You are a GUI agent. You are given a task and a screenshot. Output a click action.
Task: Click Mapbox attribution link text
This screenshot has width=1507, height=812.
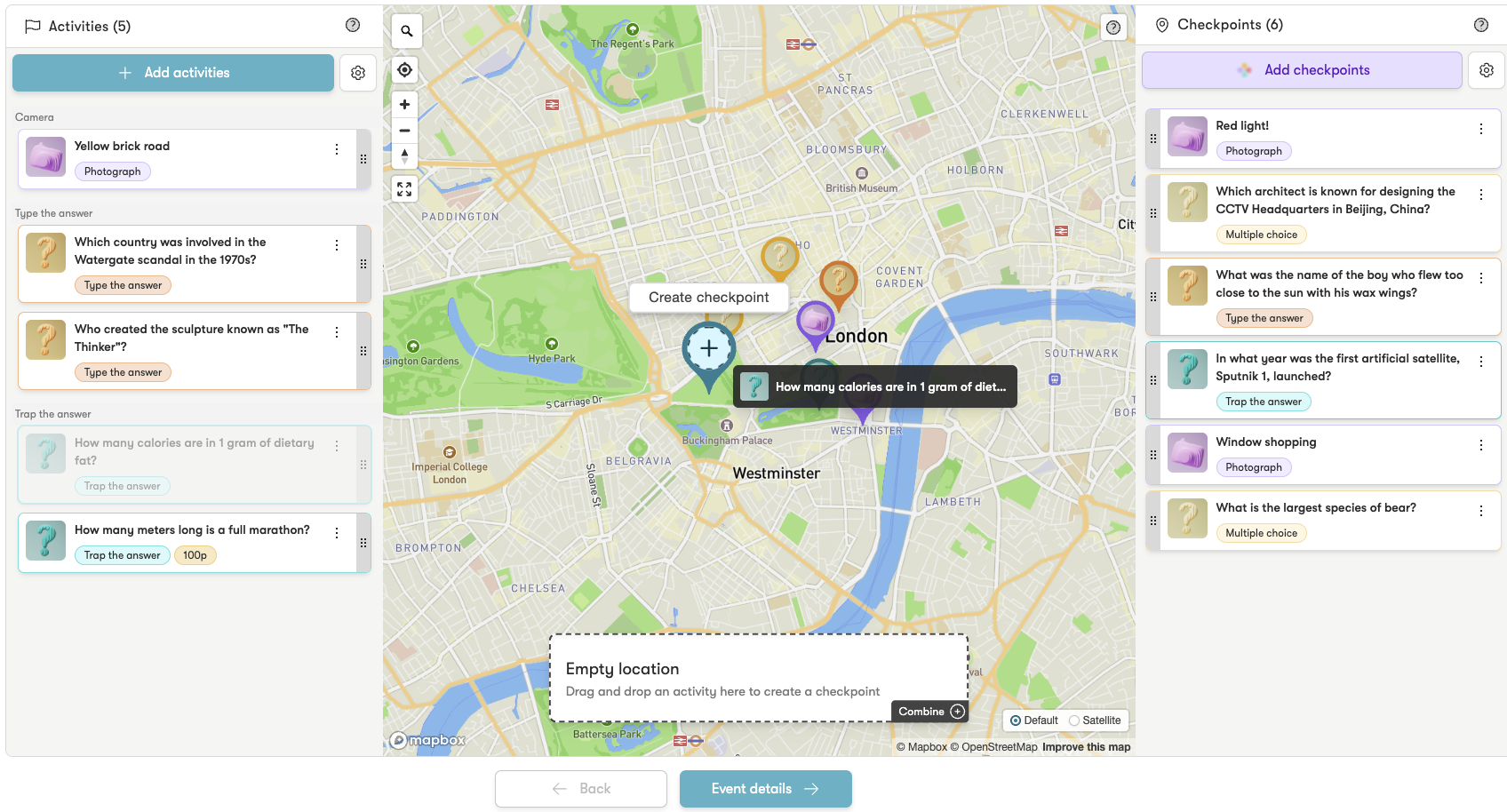(921, 747)
